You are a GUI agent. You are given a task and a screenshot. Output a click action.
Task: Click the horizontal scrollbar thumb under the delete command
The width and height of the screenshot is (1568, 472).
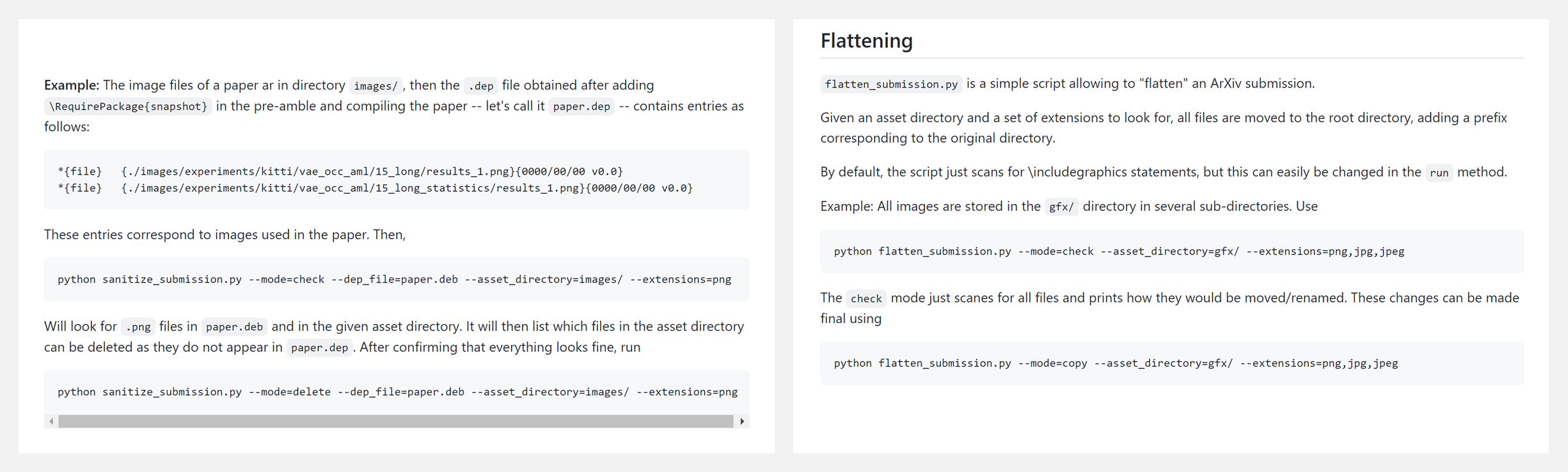pos(395,421)
